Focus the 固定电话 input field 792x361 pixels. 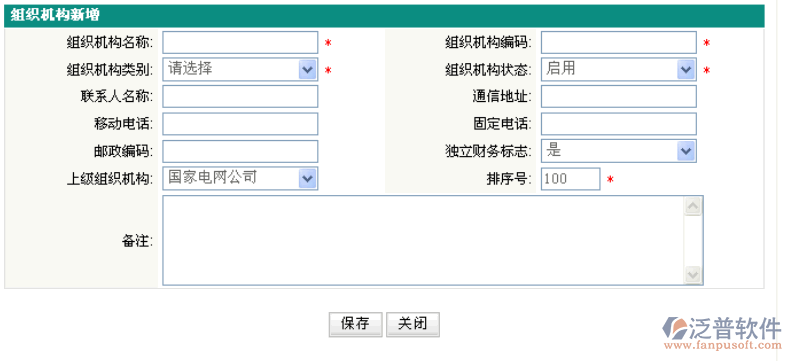[619, 124]
